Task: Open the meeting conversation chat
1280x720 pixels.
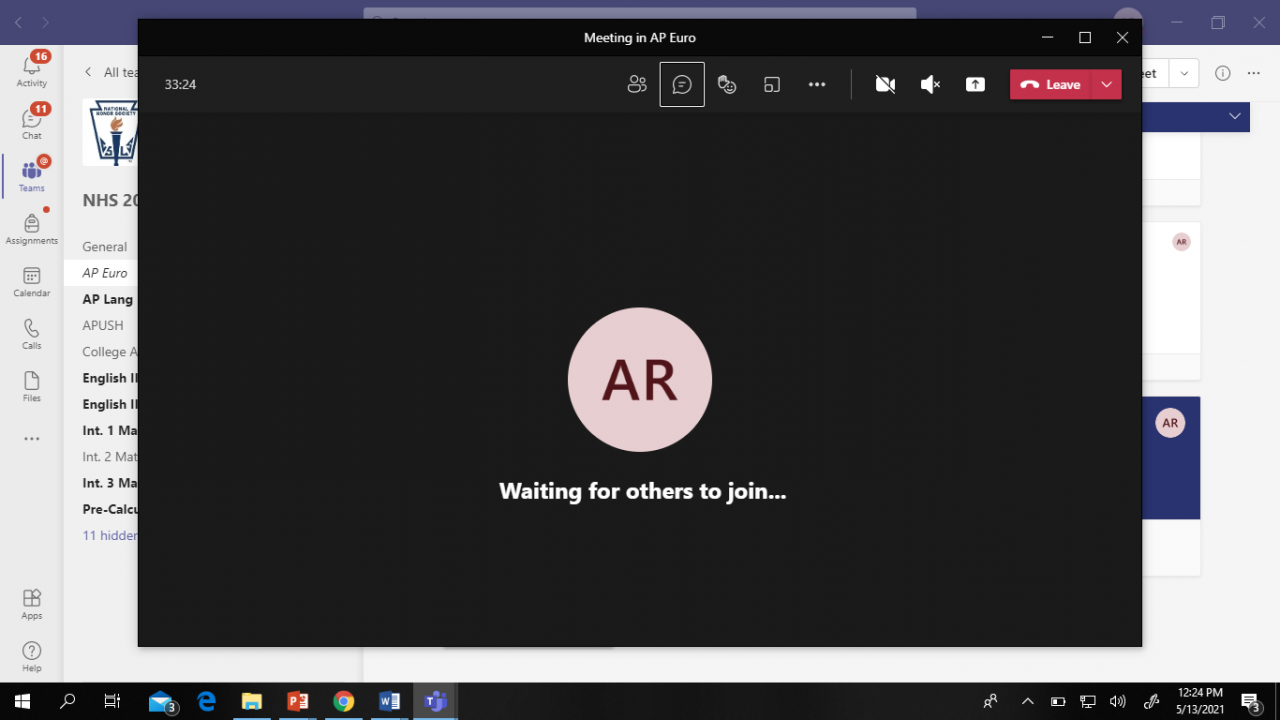Action: tap(682, 85)
